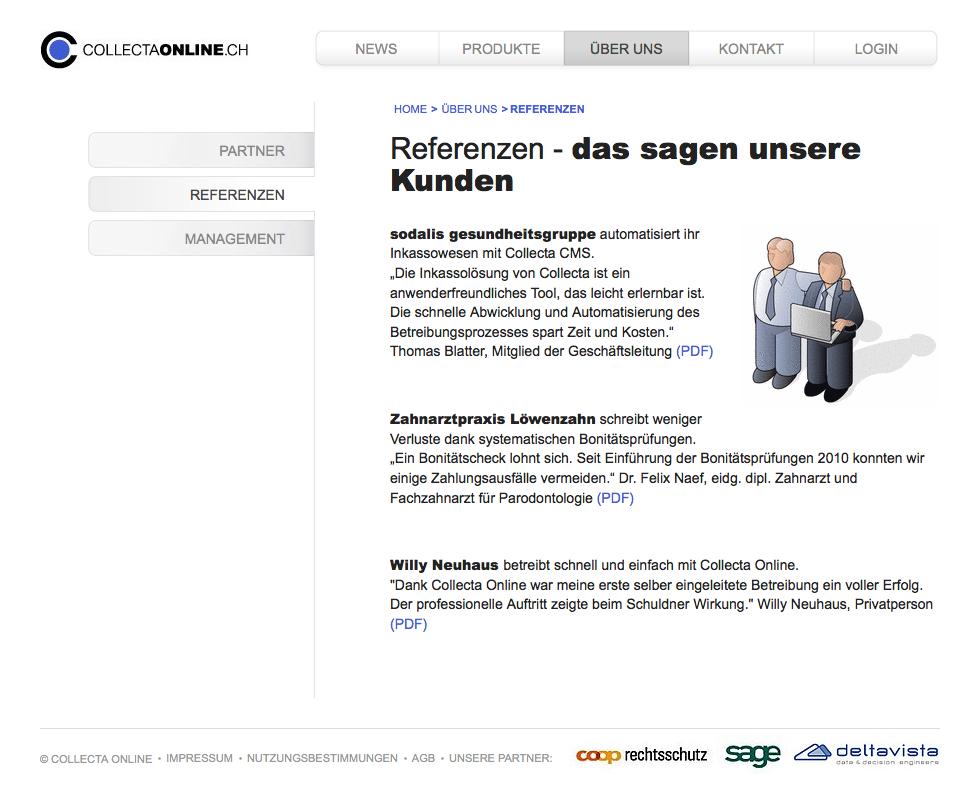The height and width of the screenshot is (800, 980).
Task: Open the LOGIN tab
Action: coord(876,49)
